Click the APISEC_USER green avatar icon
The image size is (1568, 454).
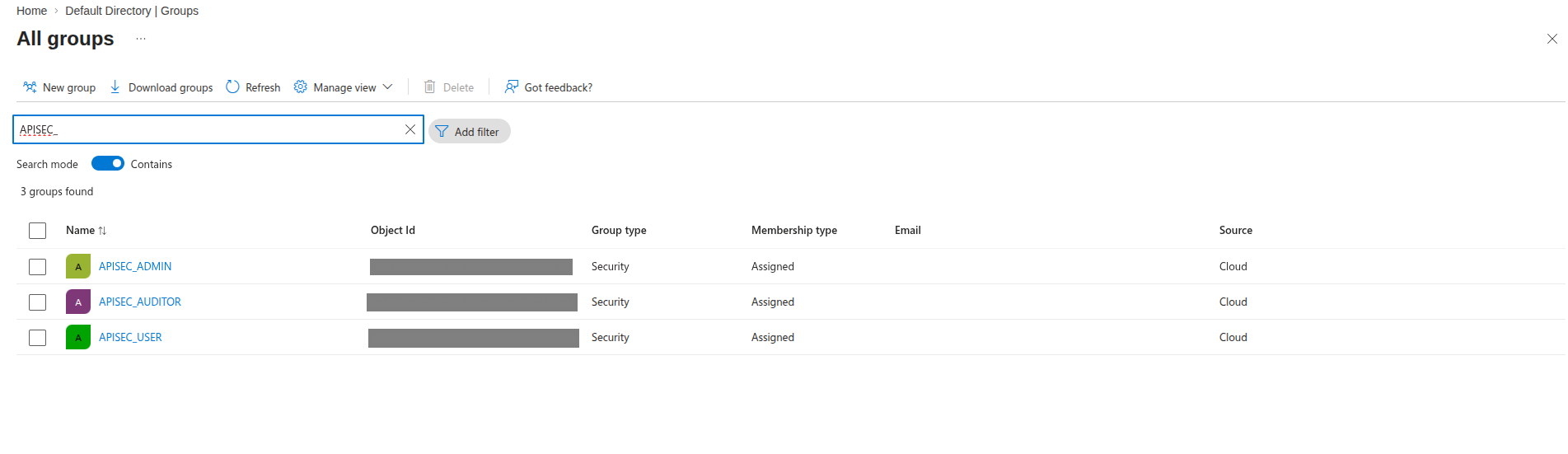(x=78, y=337)
